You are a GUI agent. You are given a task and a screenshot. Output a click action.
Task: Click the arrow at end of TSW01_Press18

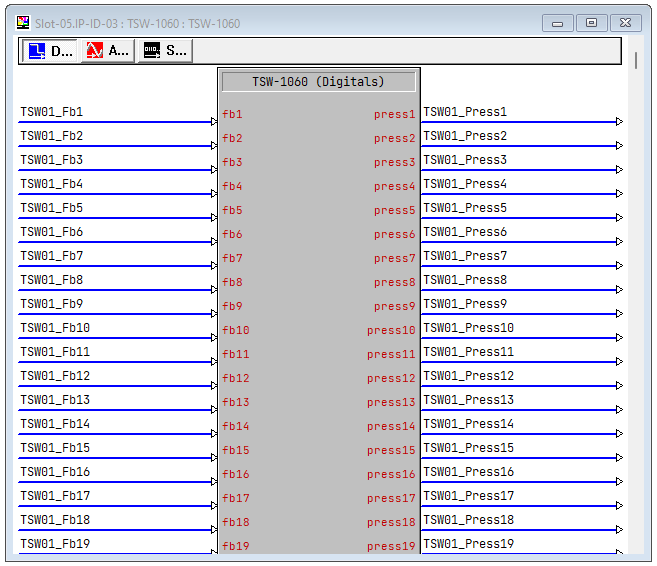click(619, 530)
